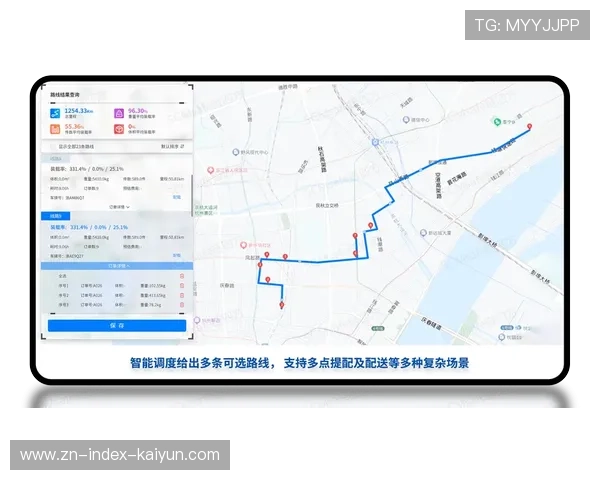Click the red volume load rate icon
600x480 pixels.
118,129
